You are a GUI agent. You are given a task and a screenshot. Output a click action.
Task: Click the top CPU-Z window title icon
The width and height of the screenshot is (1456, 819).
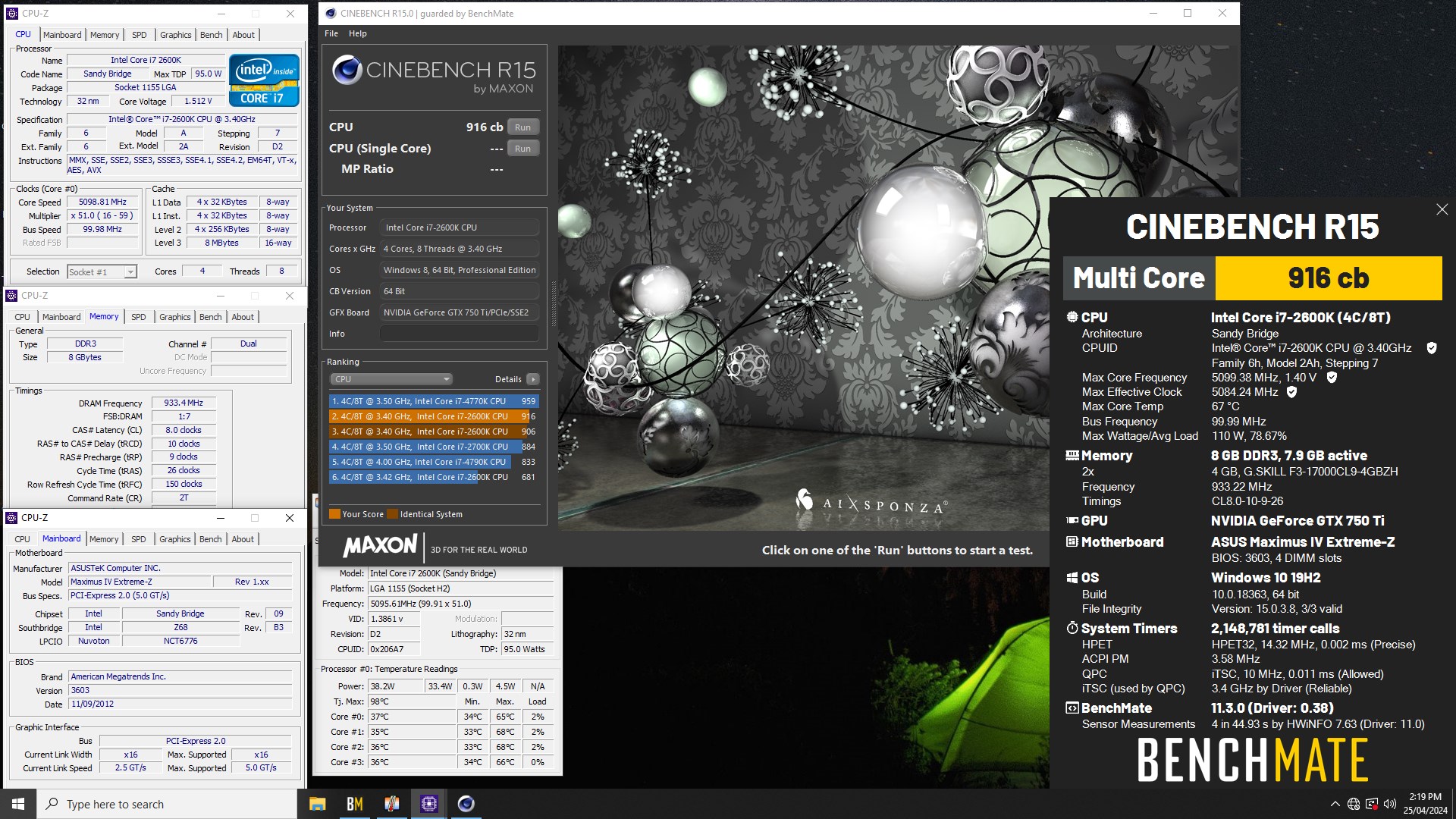coord(13,13)
